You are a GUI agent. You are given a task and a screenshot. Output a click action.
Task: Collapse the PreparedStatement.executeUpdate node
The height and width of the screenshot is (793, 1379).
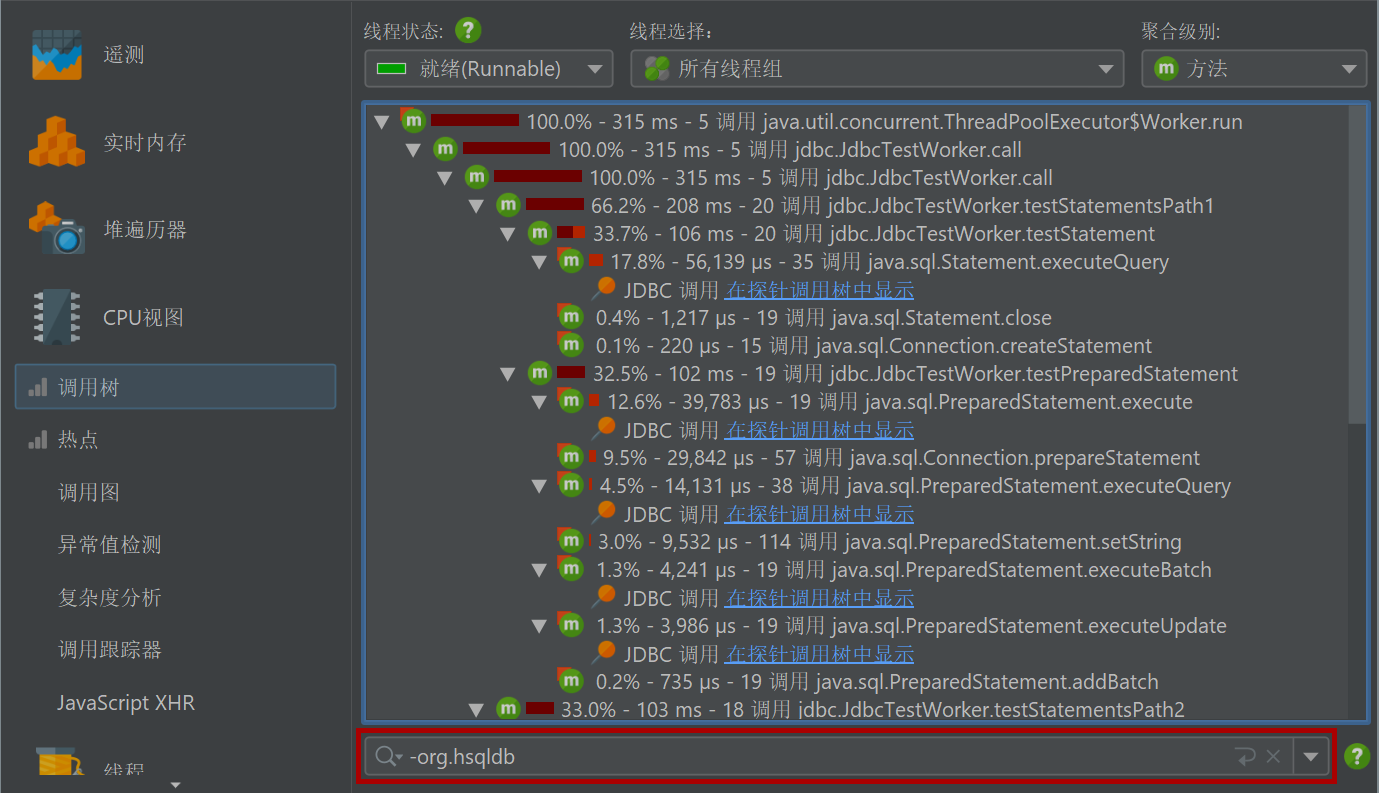pos(539,626)
